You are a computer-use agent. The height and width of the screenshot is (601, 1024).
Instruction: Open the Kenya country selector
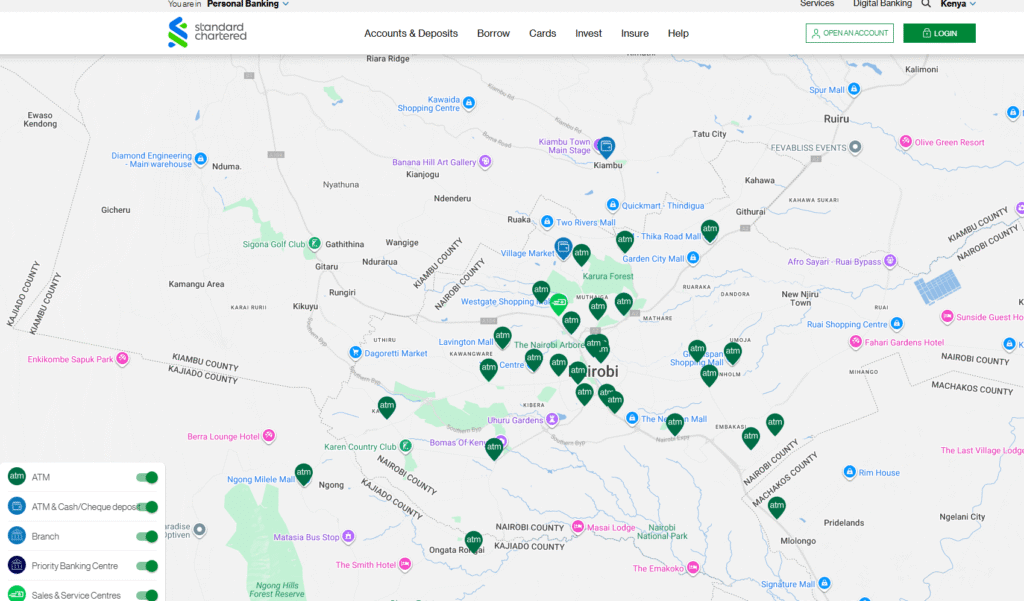click(x=958, y=4)
